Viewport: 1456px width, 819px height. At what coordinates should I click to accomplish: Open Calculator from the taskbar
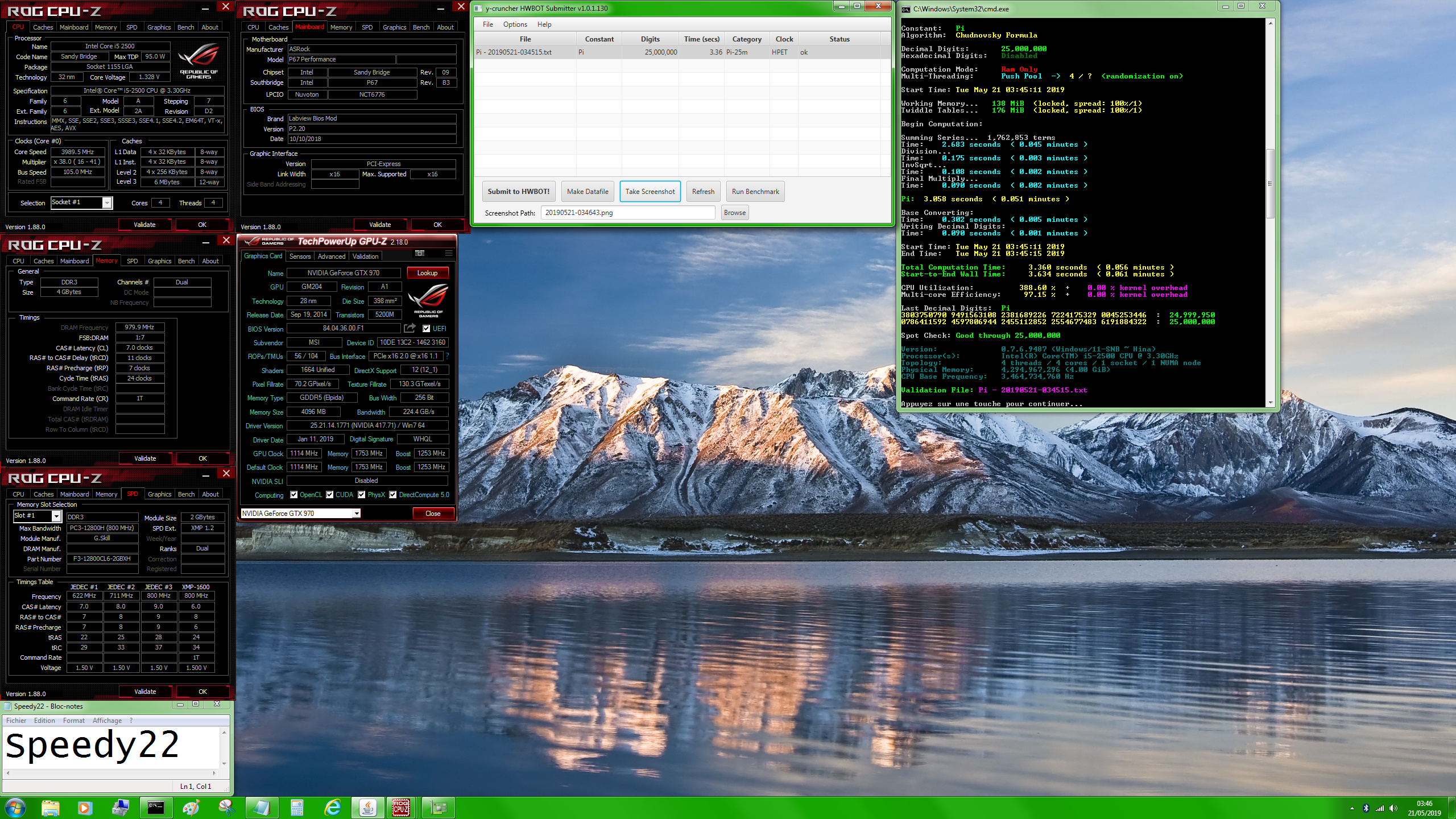pyautogui.click(x=297, y=808)
